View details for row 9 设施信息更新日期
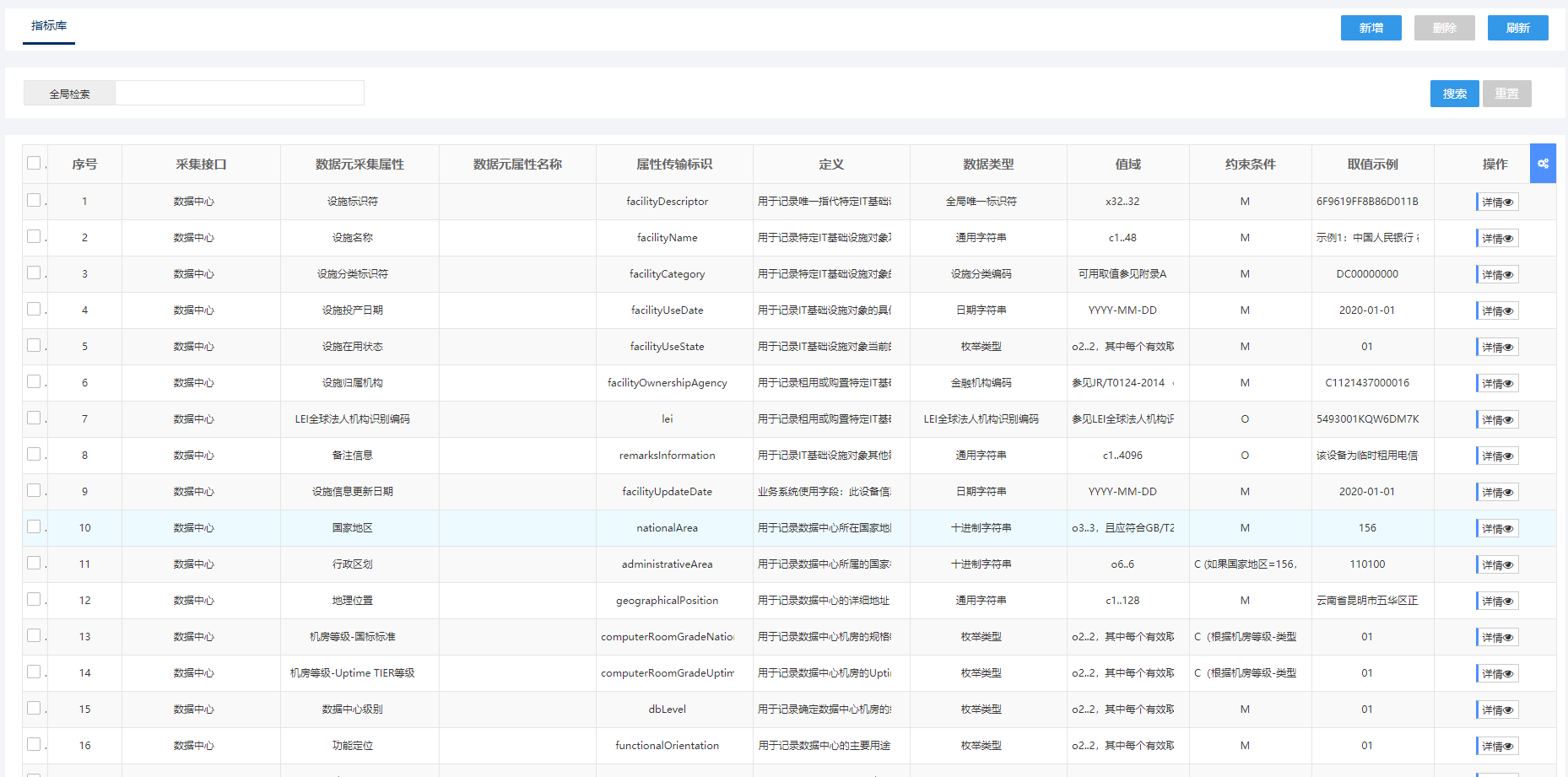This screenshot has width=1568, height=777. pyautogui.click(x=1497, y=493)
